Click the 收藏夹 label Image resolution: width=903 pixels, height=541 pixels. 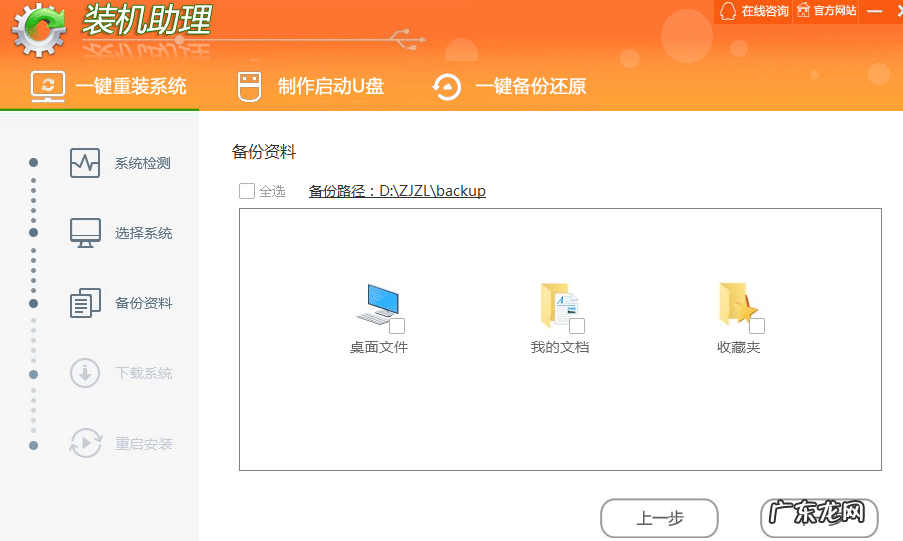pos(739,347)
